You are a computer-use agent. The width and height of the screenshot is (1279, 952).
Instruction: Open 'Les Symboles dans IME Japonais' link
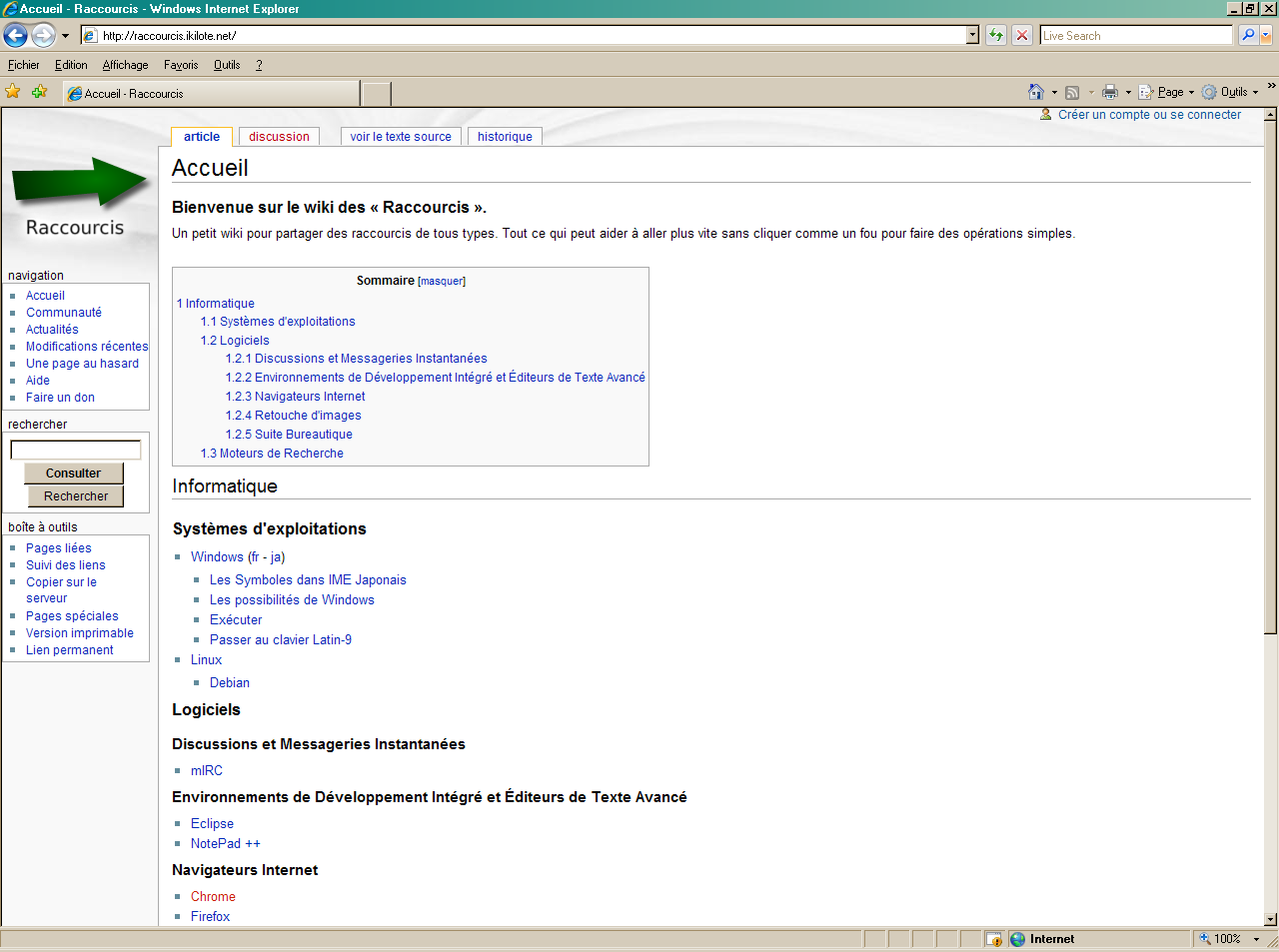[x=308, y=580]
